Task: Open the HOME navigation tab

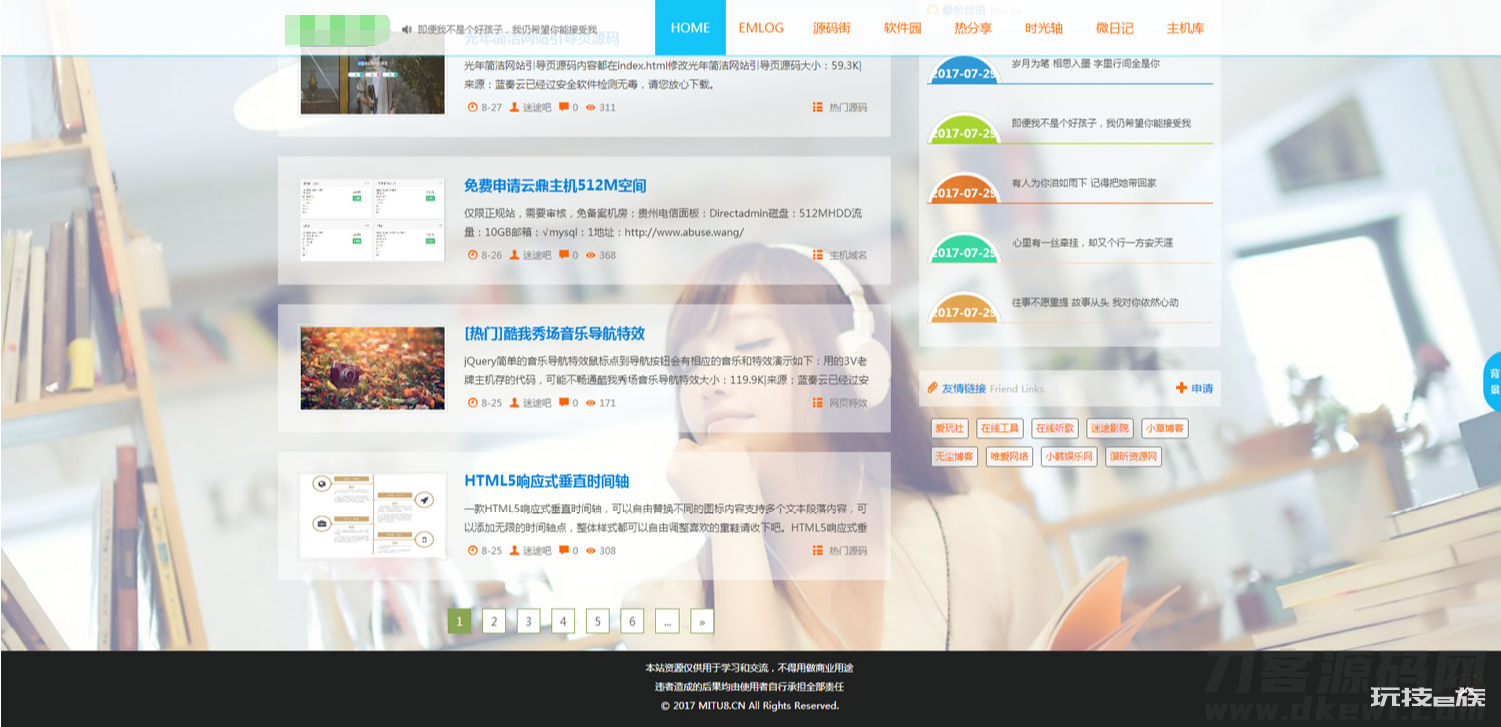Action: coord(690,28)
